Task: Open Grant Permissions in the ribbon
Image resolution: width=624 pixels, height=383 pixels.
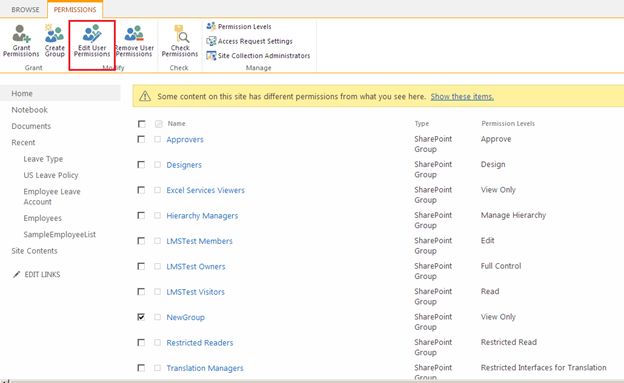Action: tap(21, 41)
